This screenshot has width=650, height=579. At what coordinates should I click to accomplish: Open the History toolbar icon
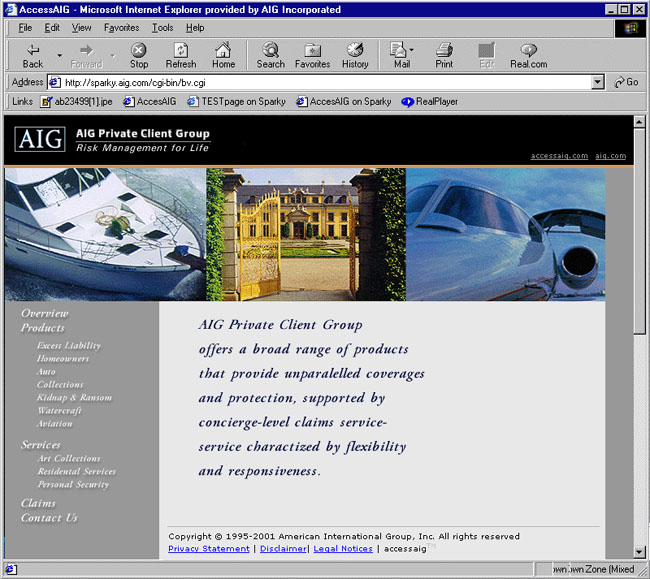coord(355,50)
